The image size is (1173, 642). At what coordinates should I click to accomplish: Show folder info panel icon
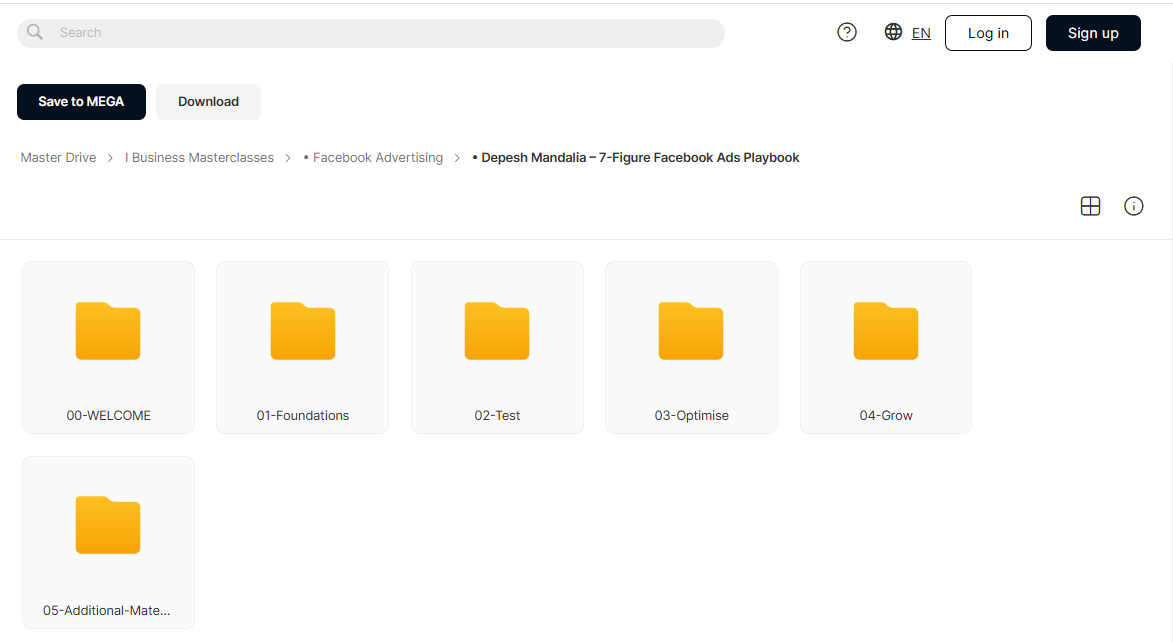pyautogui.click(x=1134, y=206)
